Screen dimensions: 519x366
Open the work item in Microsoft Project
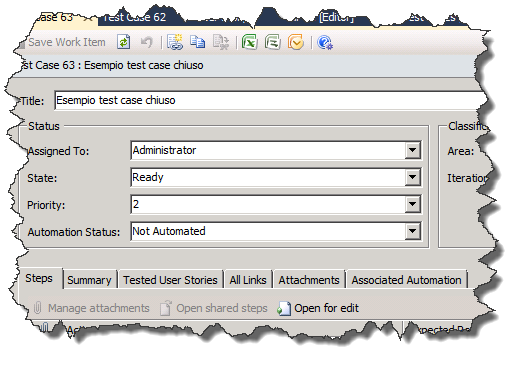273,42
